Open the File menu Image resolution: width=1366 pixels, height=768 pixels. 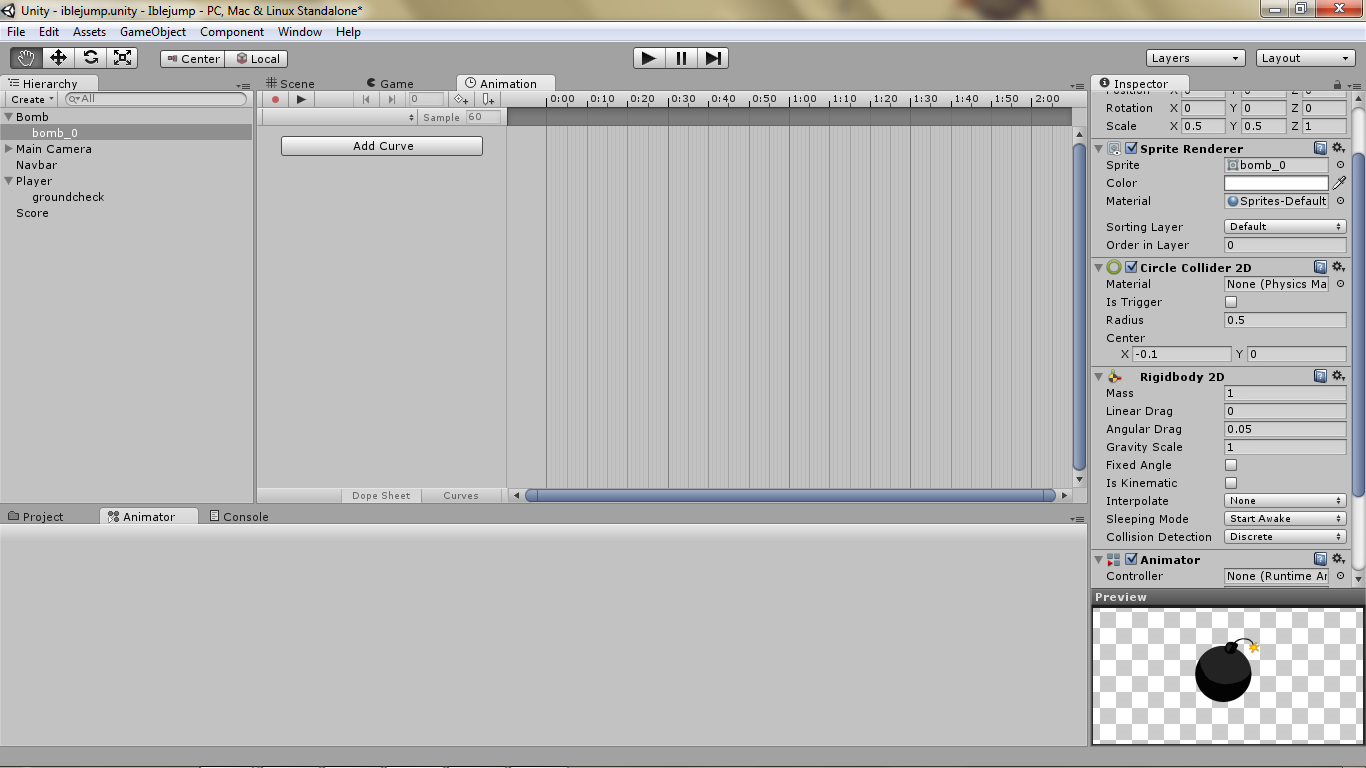[x=16, y=32]
